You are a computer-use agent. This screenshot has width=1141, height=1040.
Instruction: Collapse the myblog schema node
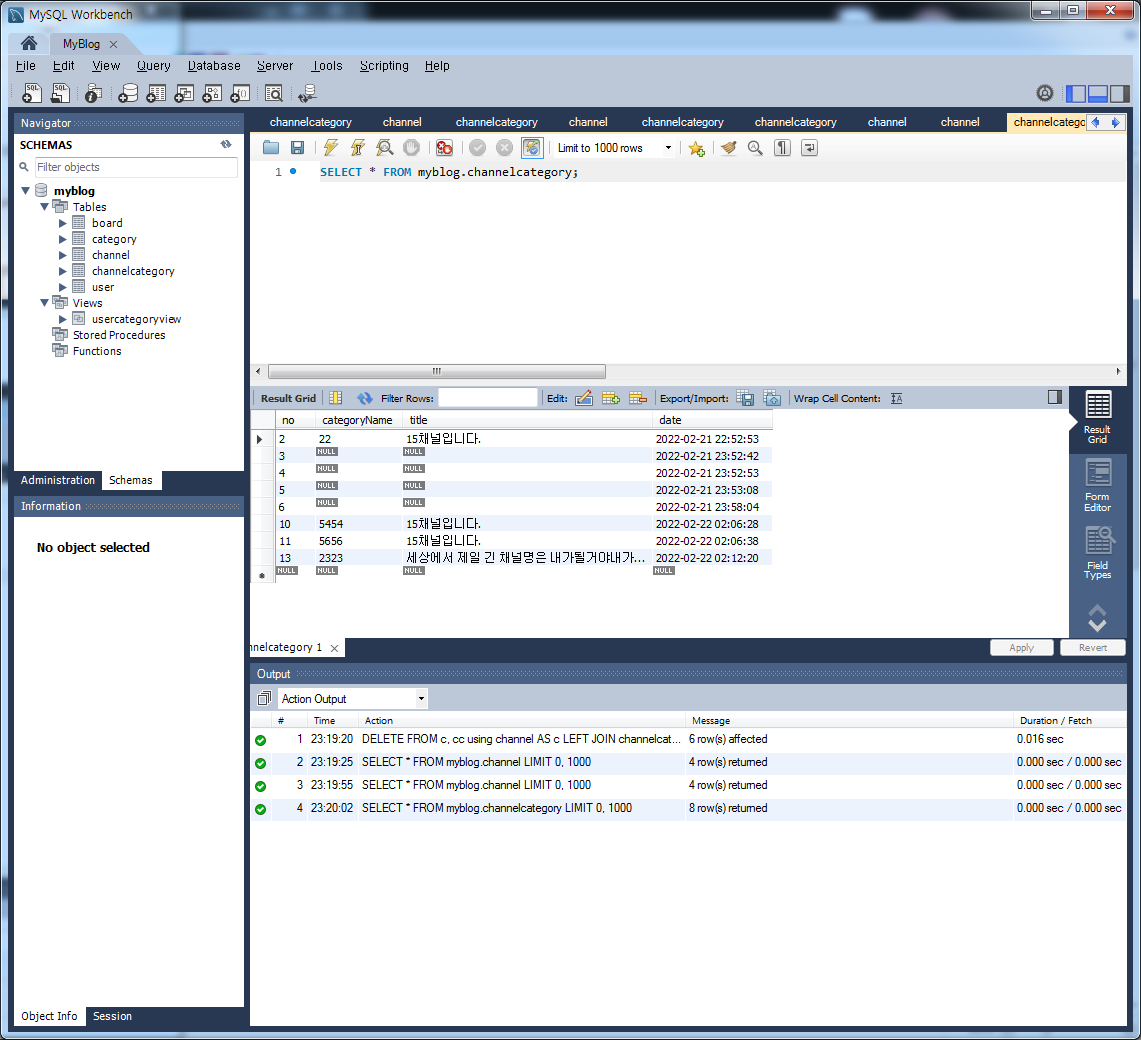click(25, 191)
